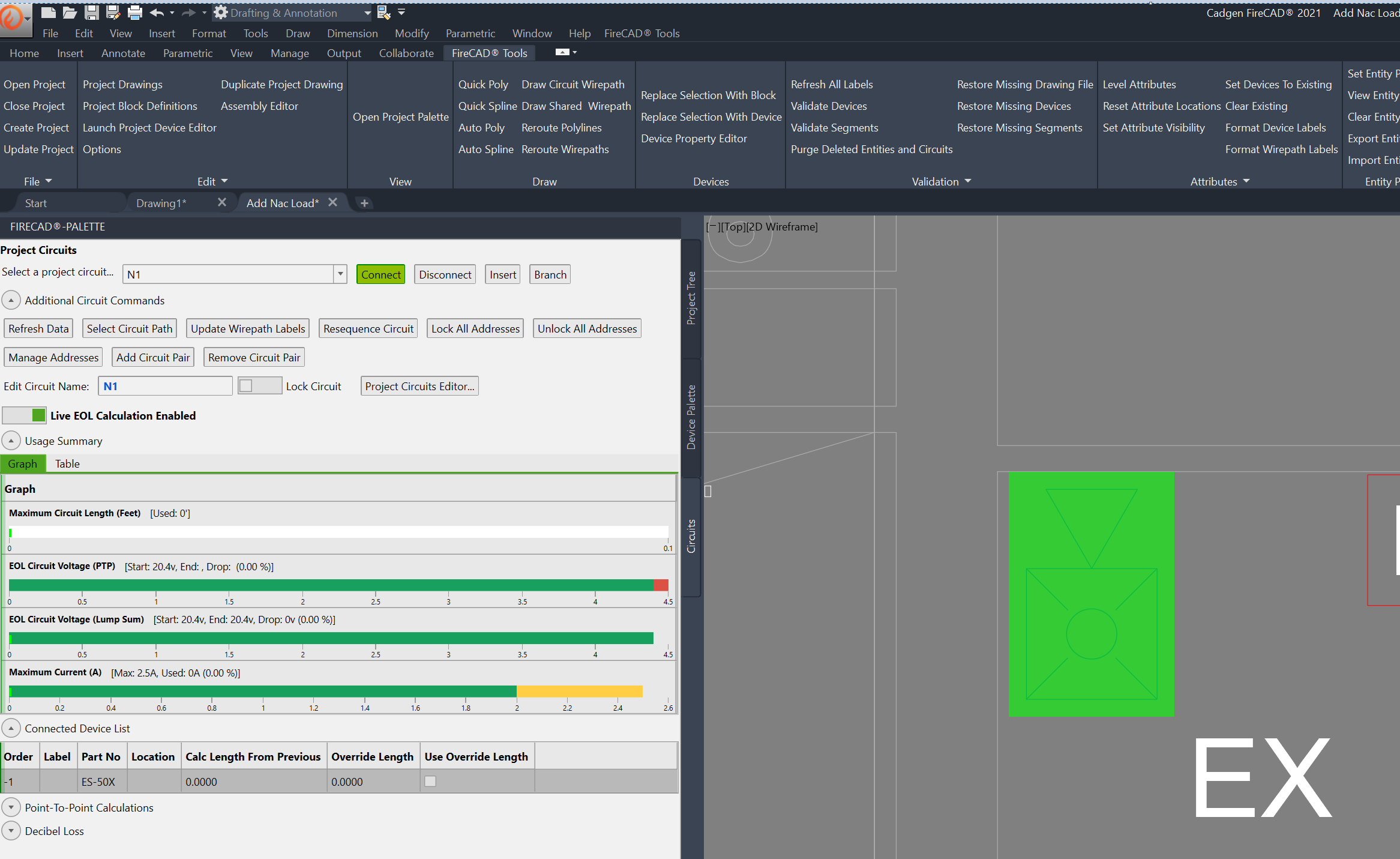
Task: Click the workspace gear icon
Action: pos(221,12)
